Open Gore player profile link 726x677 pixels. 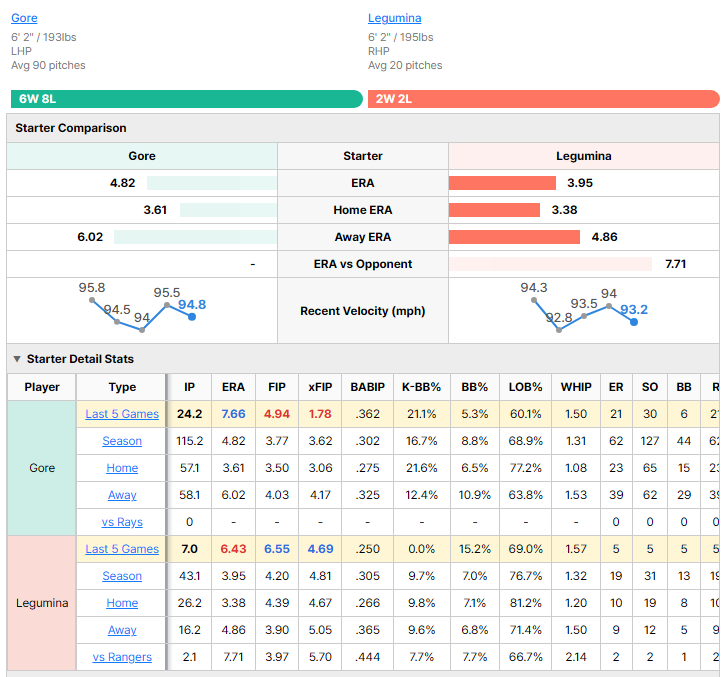coord(24,18)
